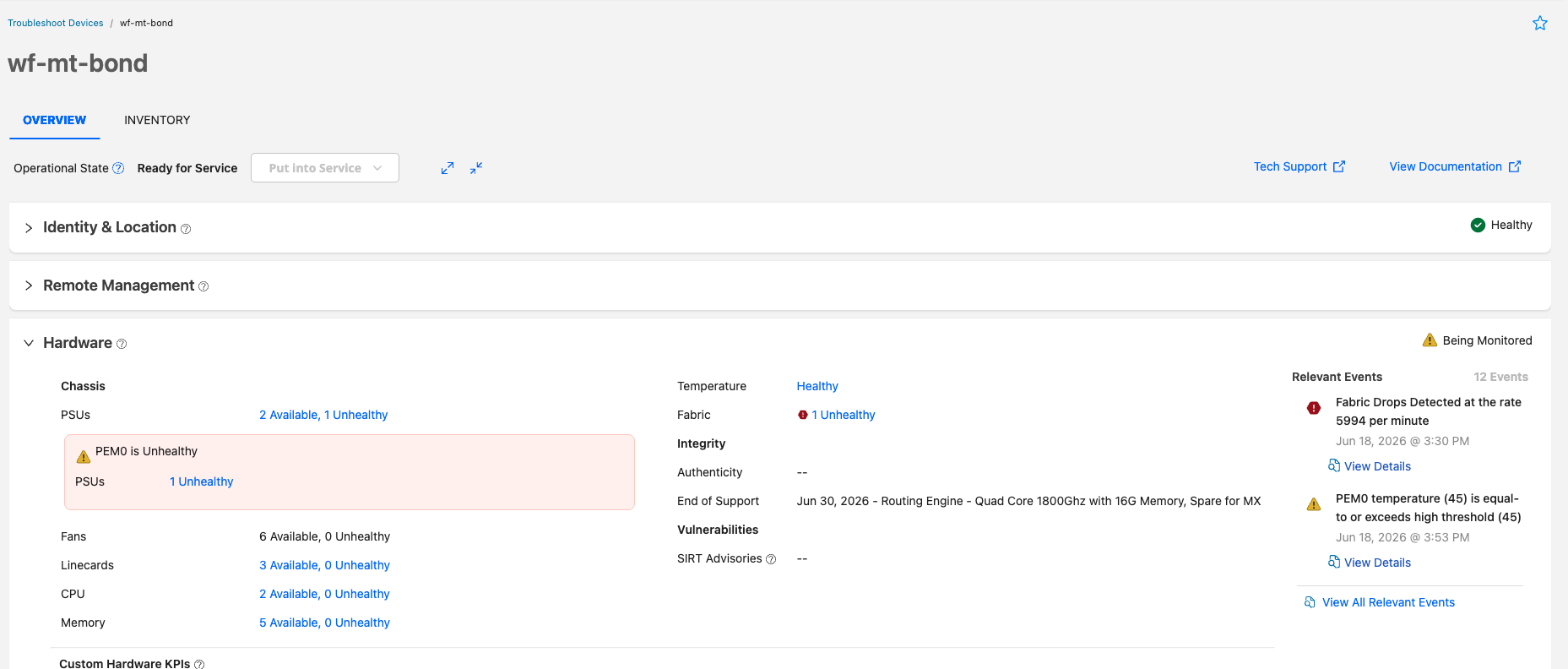
Task: Expand the Identity & Location section
Action: point(29,228)
